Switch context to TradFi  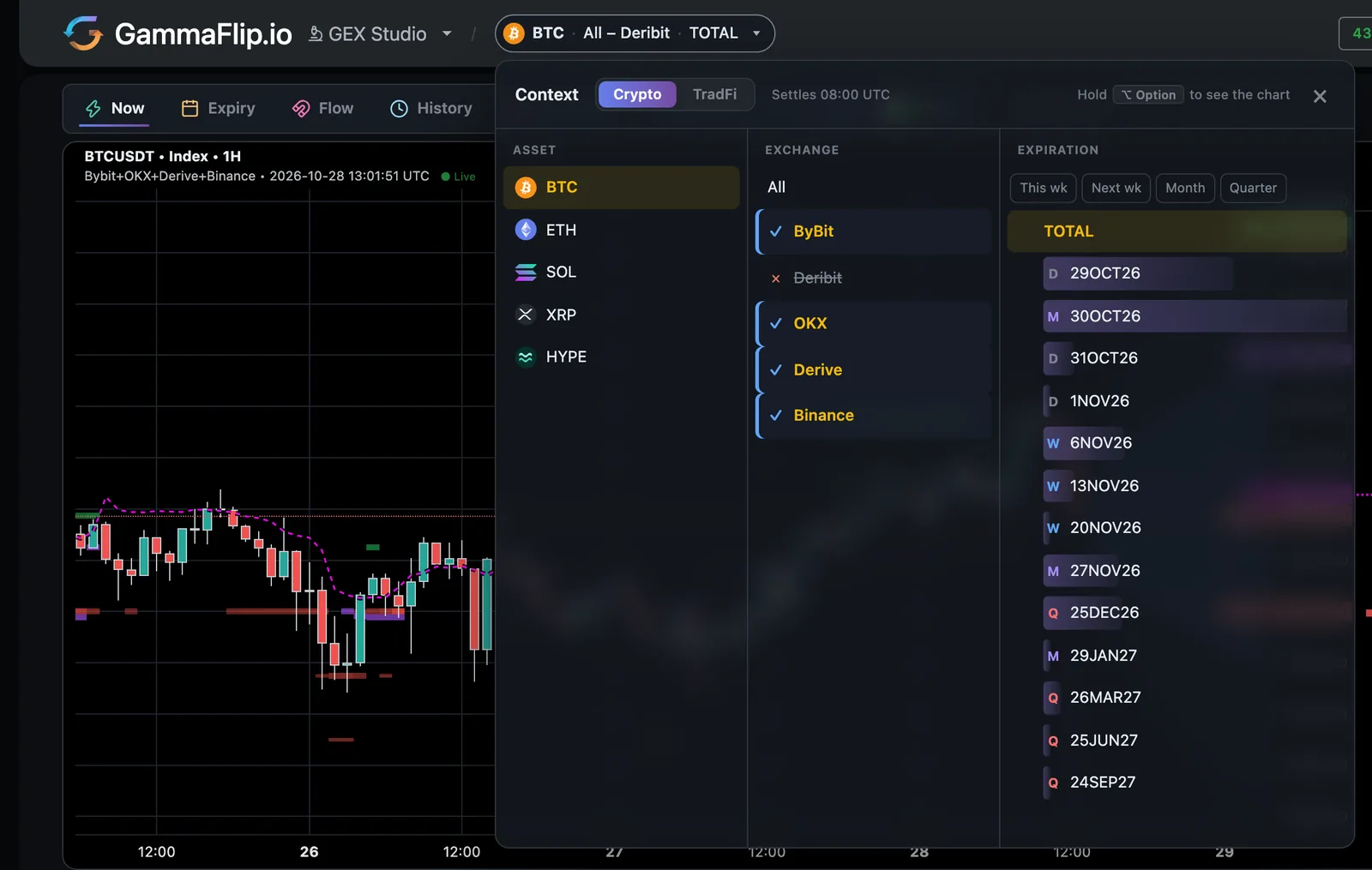pos(714,94)
